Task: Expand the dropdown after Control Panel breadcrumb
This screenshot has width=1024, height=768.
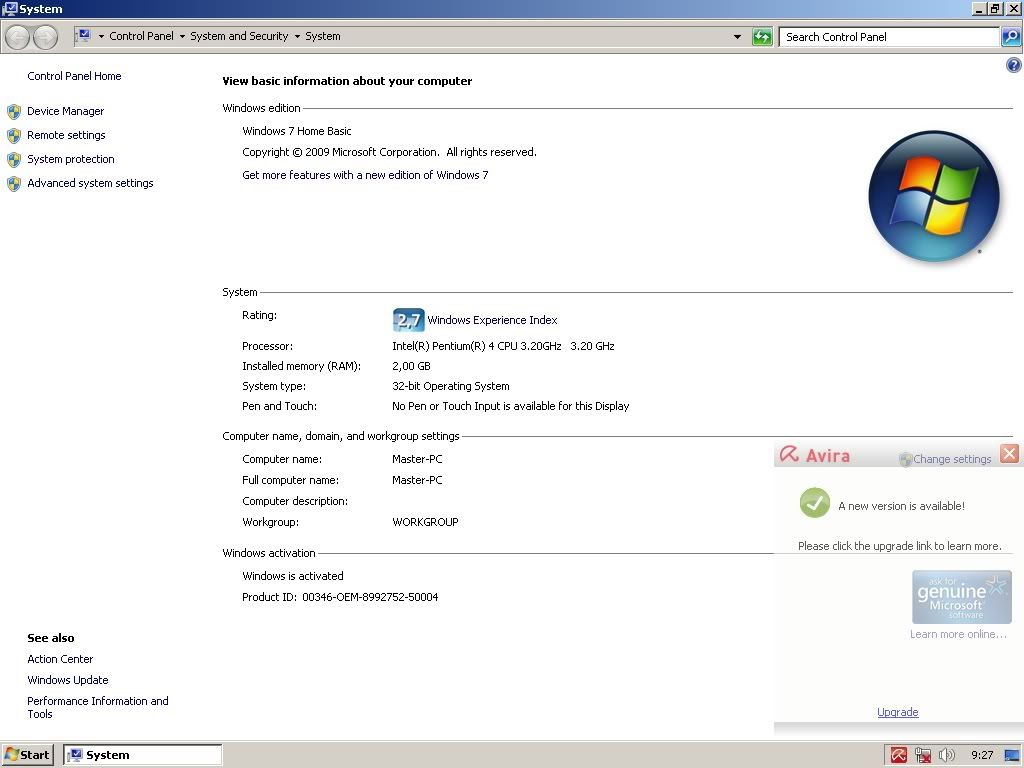Action: 182,37
